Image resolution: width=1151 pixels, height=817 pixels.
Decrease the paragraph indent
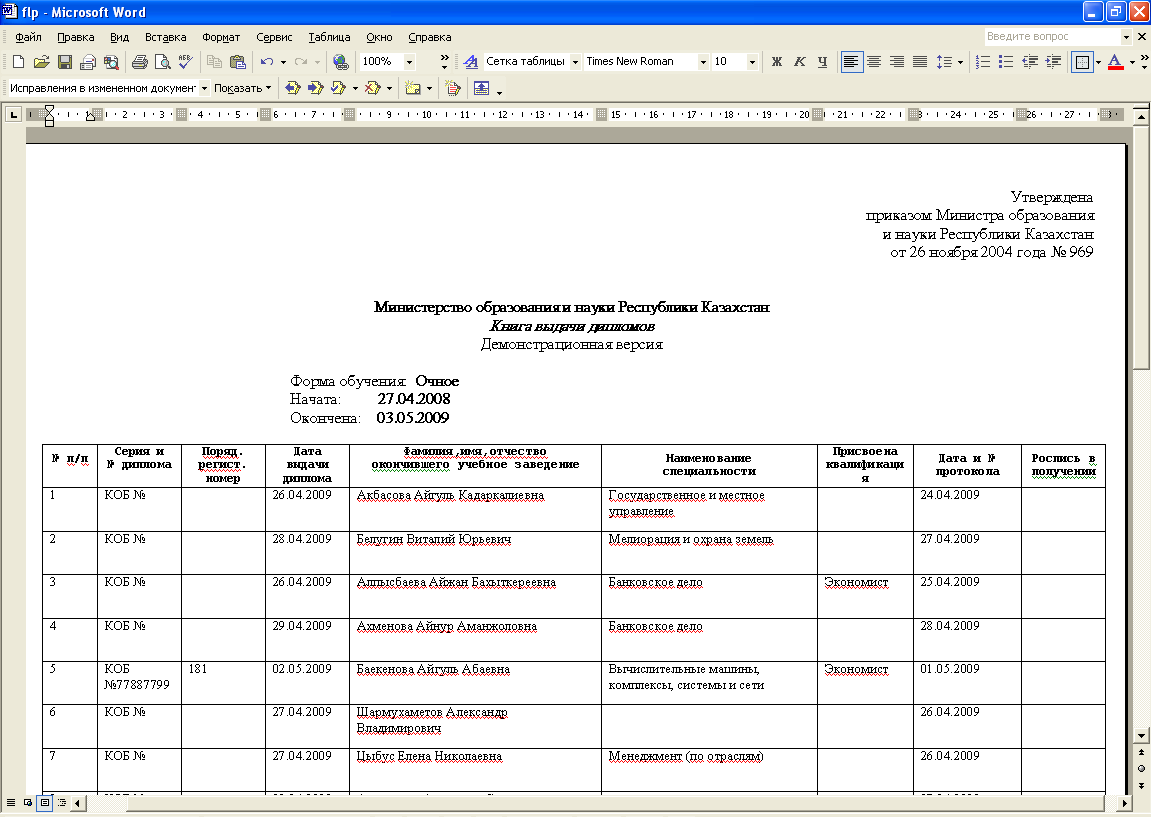(1030, 62)
